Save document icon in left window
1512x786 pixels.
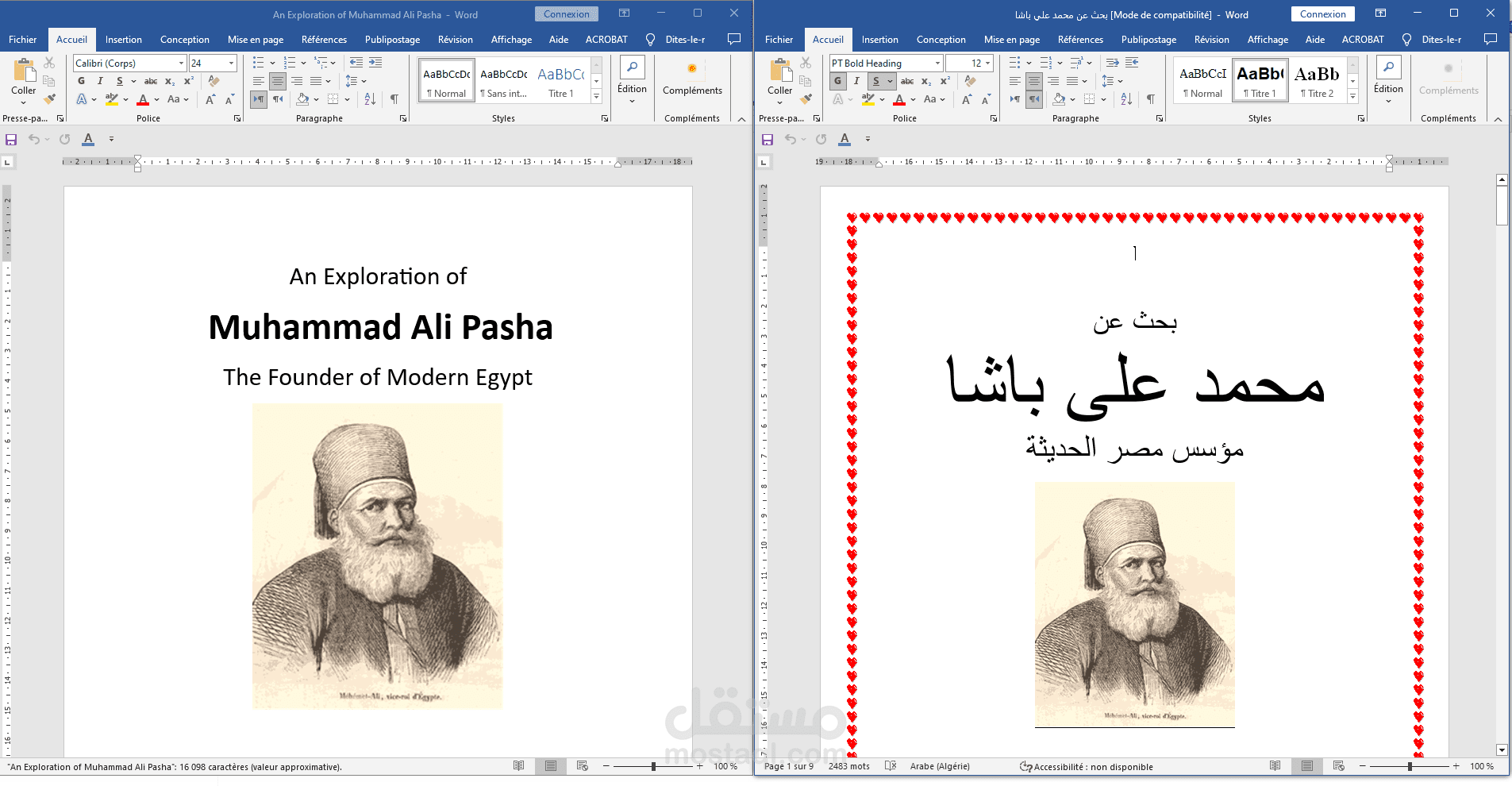click(11, 139)
